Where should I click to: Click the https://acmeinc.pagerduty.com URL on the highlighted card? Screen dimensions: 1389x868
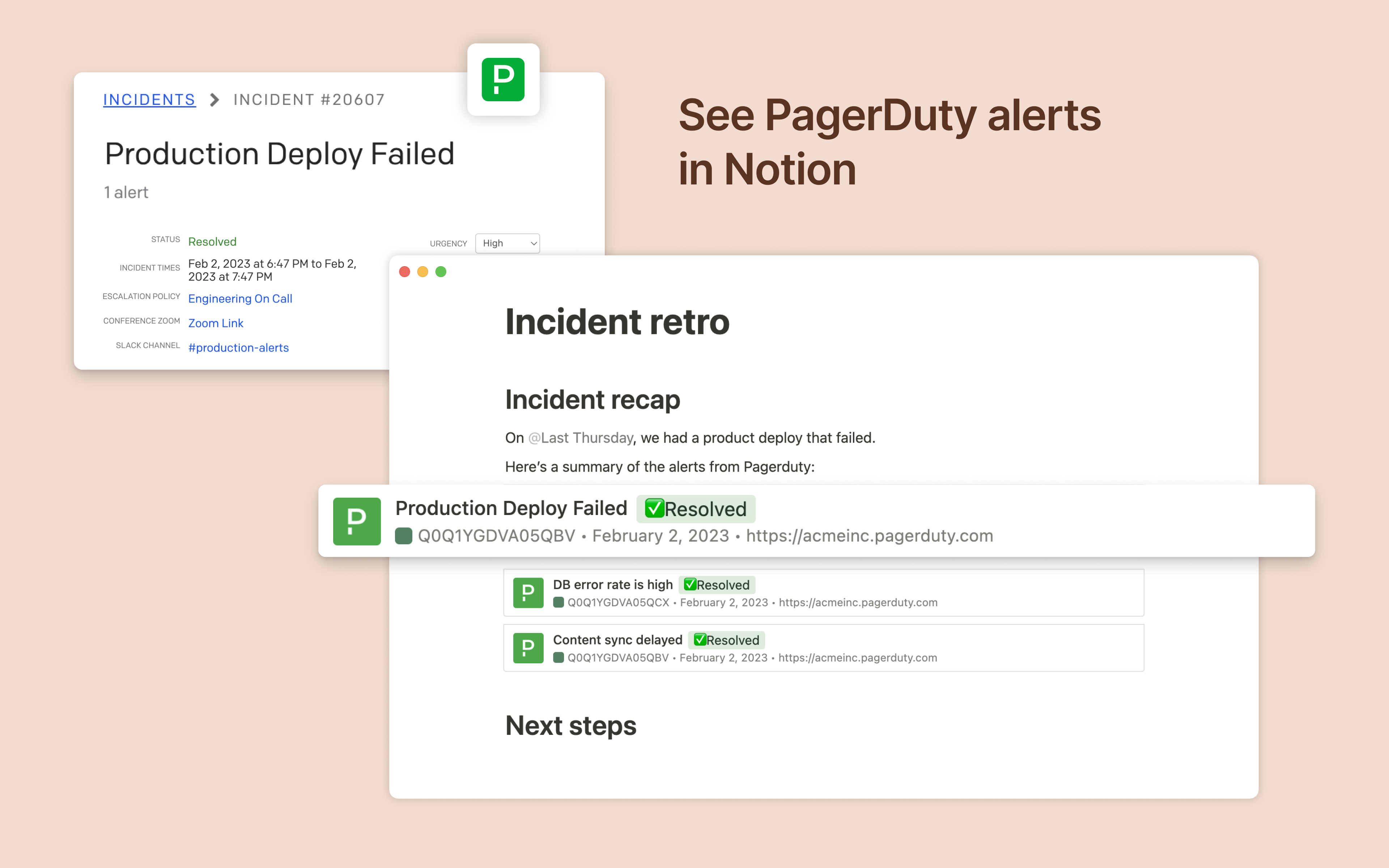point(870,536)
